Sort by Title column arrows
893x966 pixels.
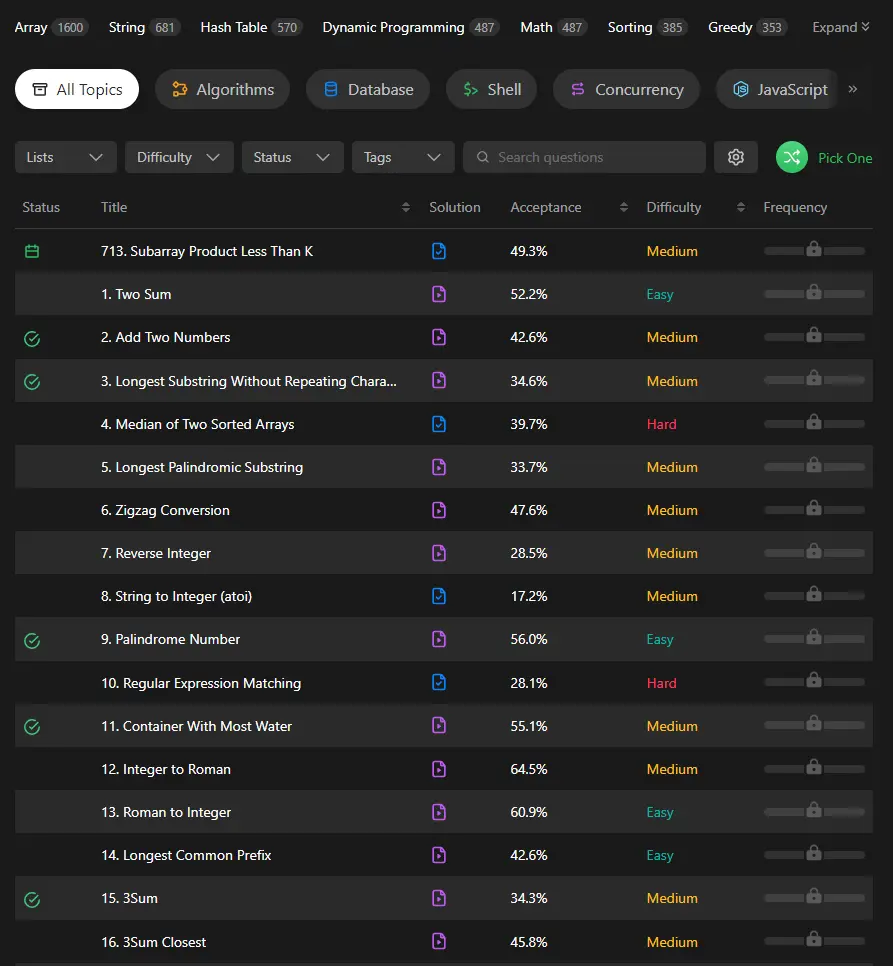tap(405, 207)
